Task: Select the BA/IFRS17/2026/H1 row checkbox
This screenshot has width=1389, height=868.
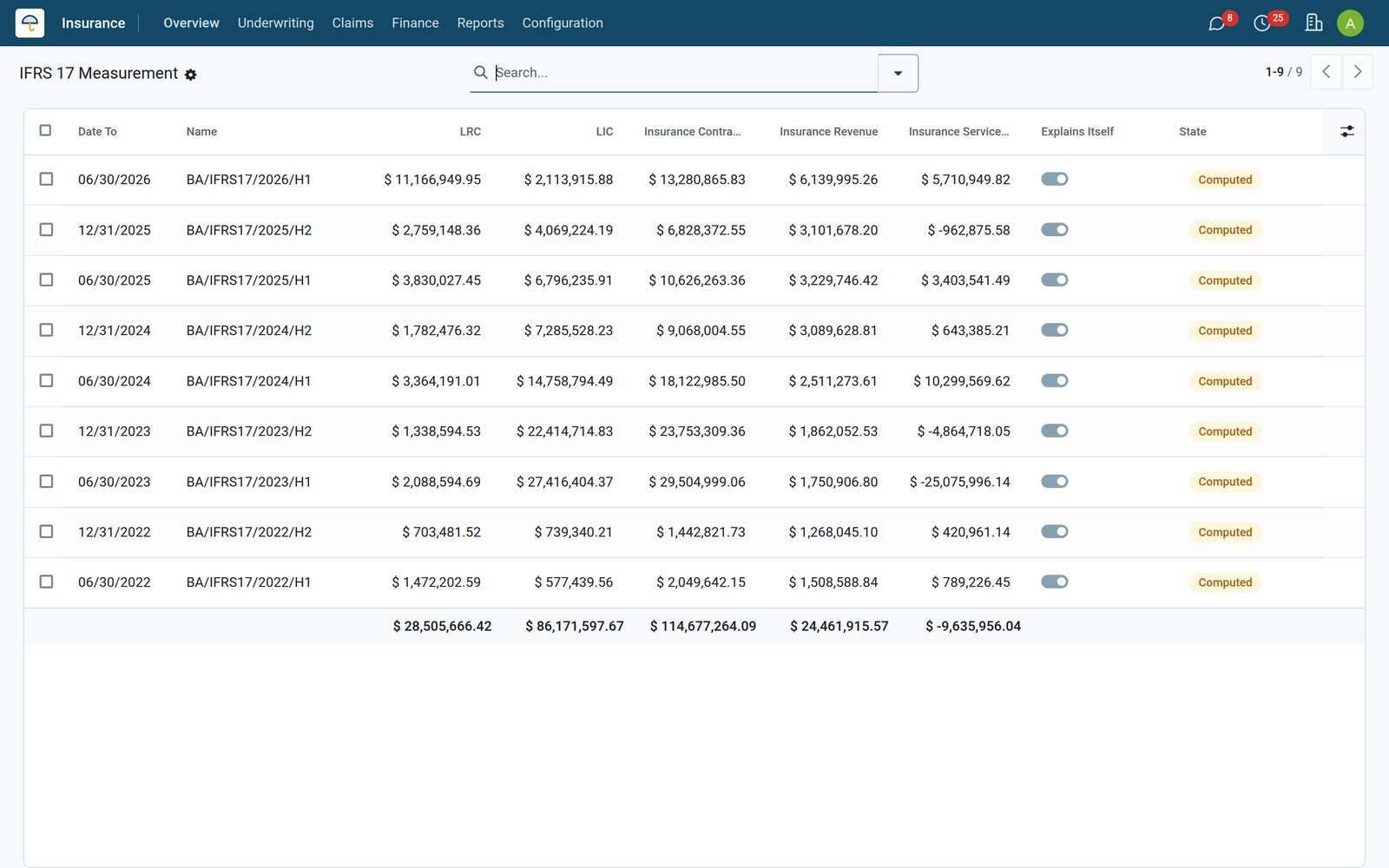Action: [x=47, y=179]
